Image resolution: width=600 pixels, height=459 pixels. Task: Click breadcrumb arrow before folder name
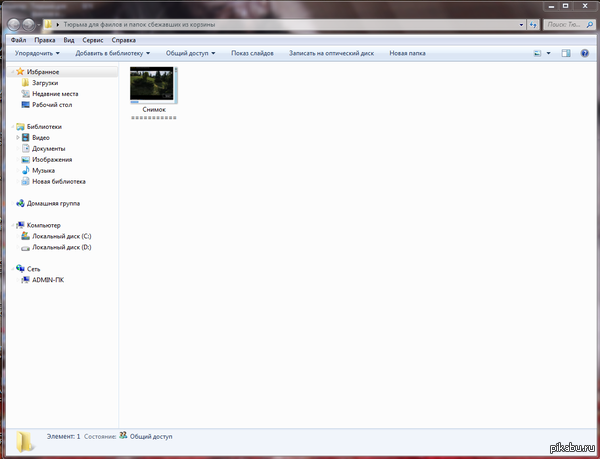pyautogui.click(x=58, y=24)
